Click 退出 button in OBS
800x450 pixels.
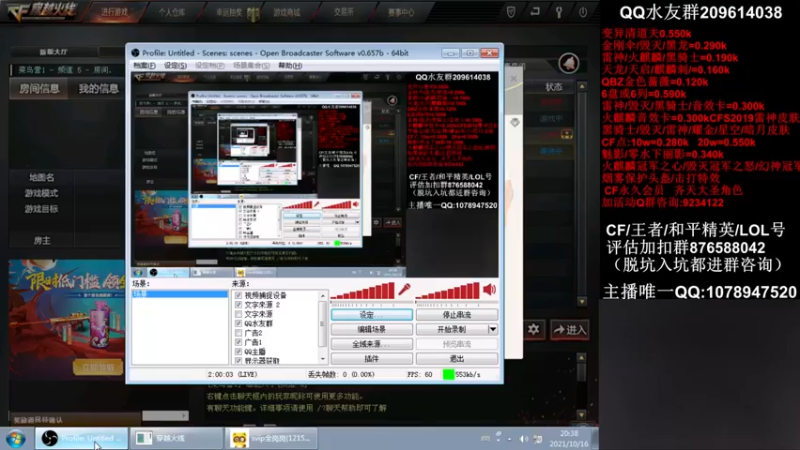[x=457, y=359]
